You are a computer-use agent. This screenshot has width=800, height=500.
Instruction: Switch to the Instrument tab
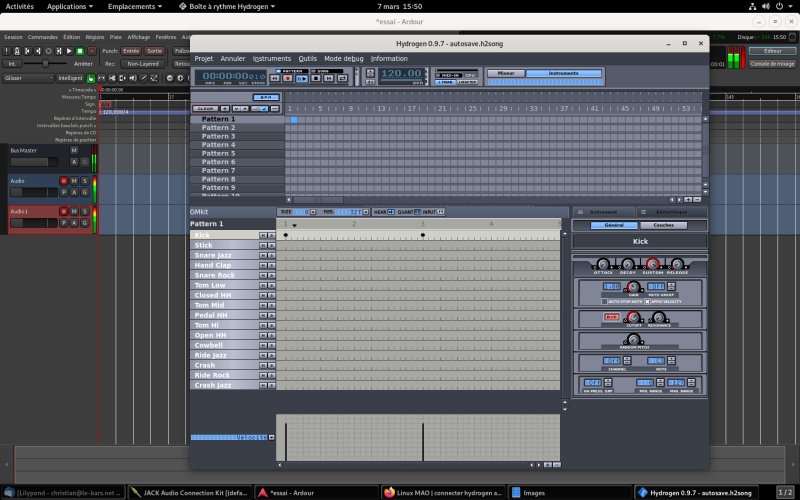(604, 212)
